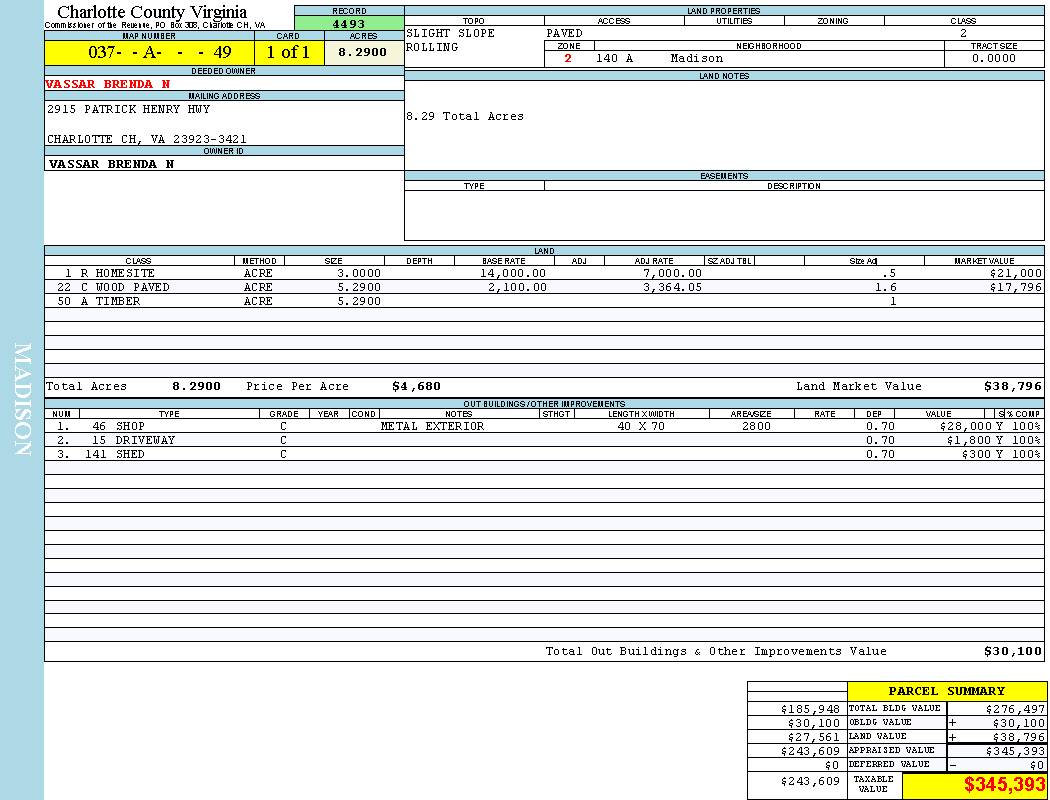Select the R HOMESITE land row

pyautogui.click(x=118, y=273)
